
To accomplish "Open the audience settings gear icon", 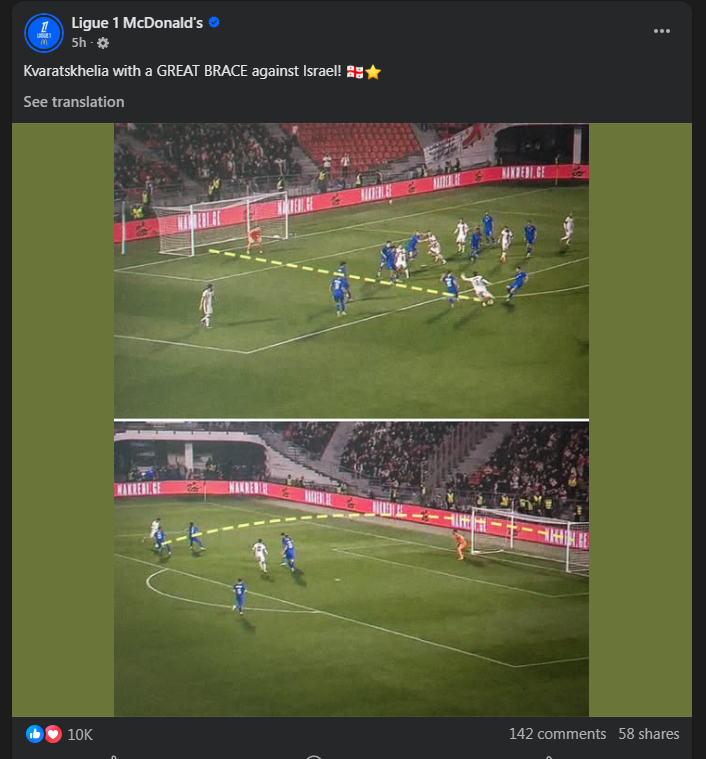I will [x=103, y=43].
